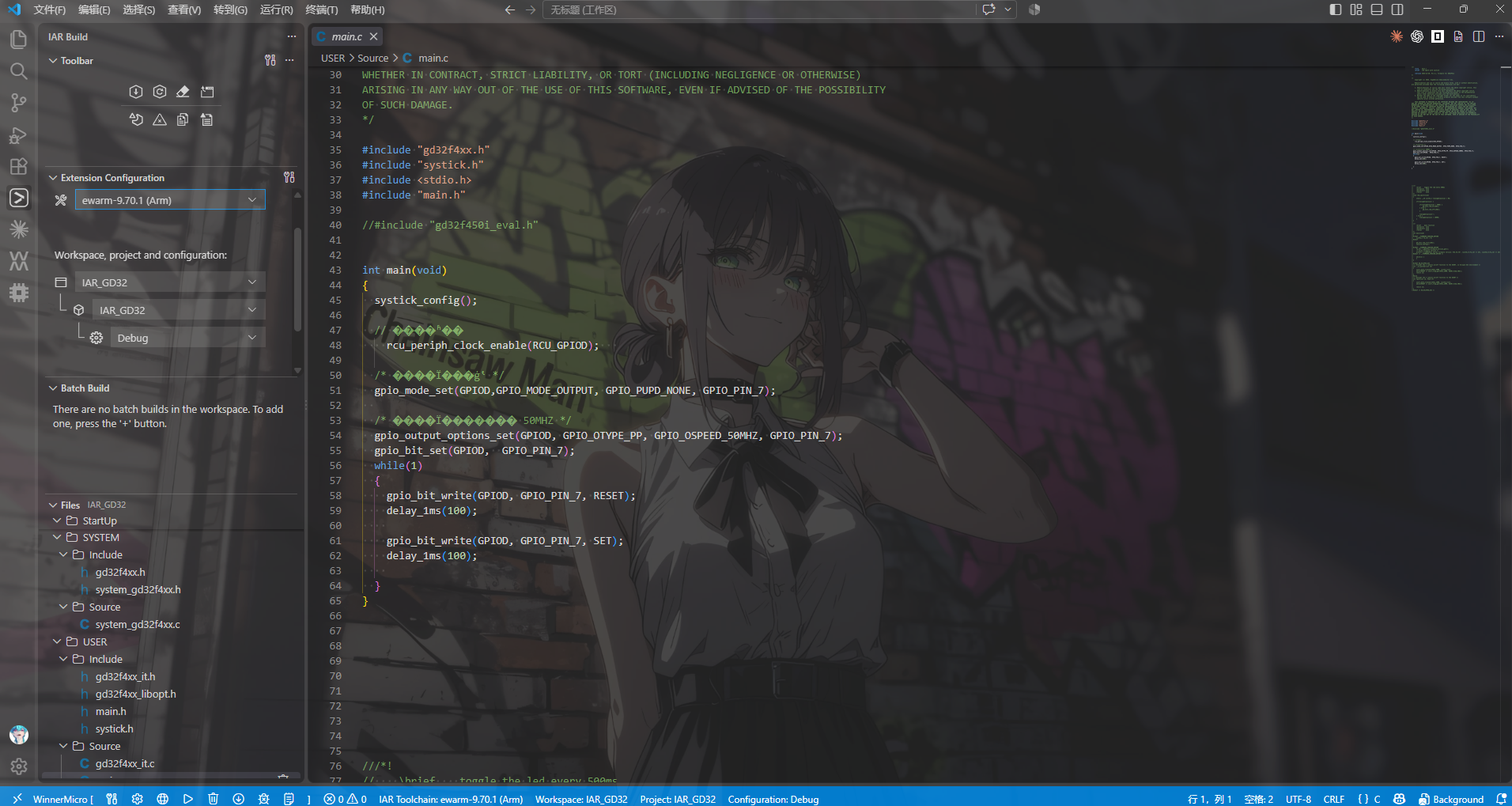Open the Manage gear in activity bar
The width and height of the screenshot is (1512, 806).
18,766
